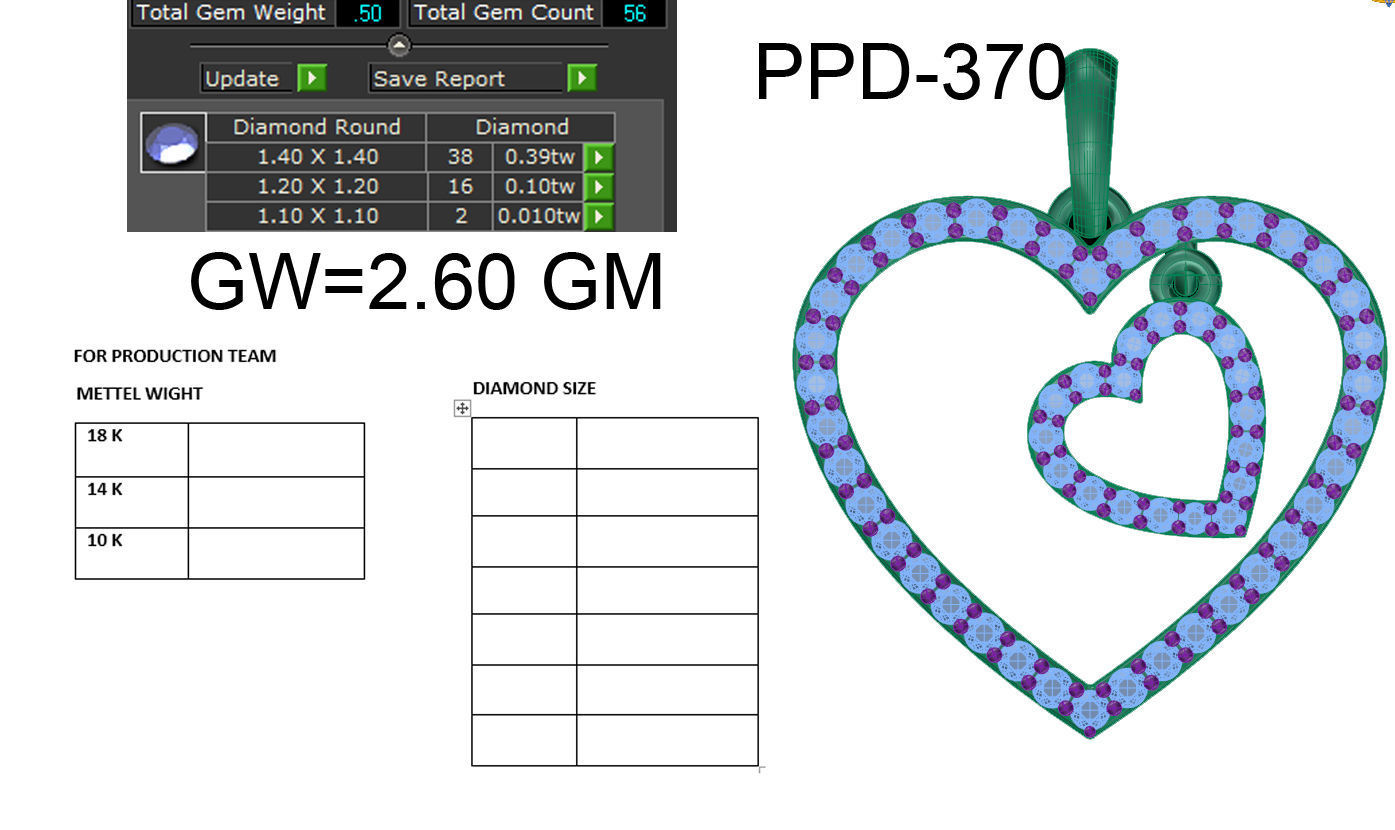Click the Diamond Round column header
This screenshot has height=830, width=1395.
317,127
